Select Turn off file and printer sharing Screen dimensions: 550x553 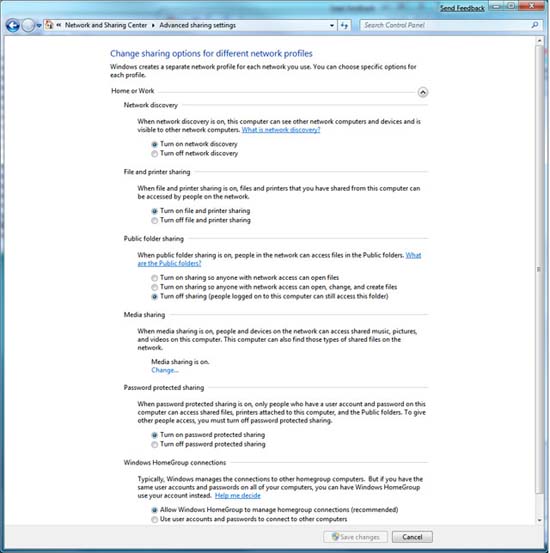tap(155, 220)
